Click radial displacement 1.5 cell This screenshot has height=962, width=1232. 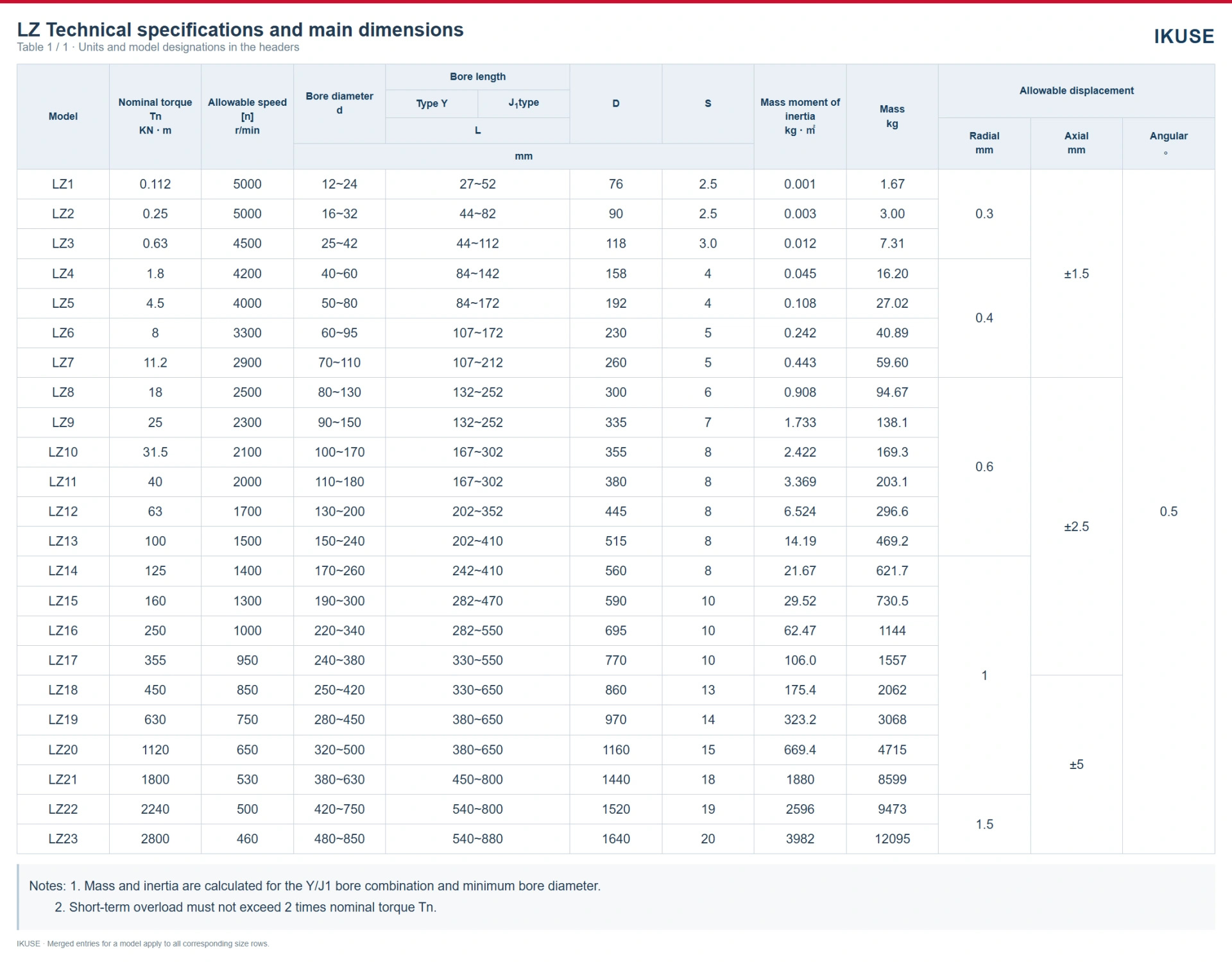pos(984,824)
